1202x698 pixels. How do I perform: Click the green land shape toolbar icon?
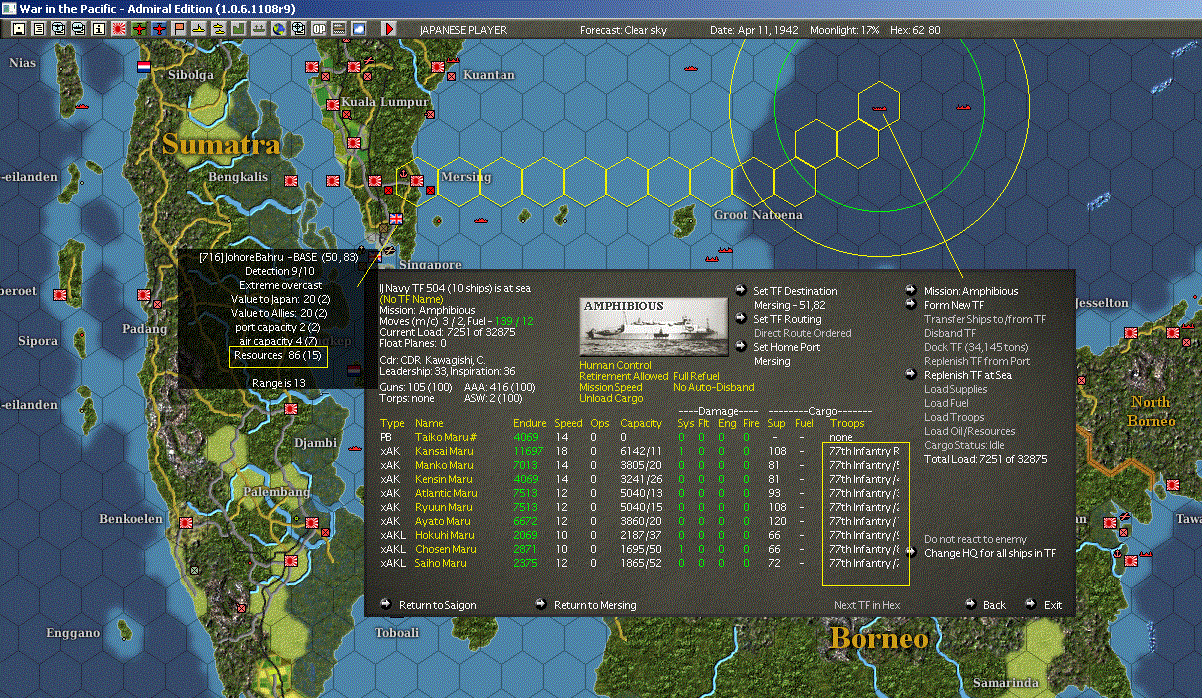[239, 30]
